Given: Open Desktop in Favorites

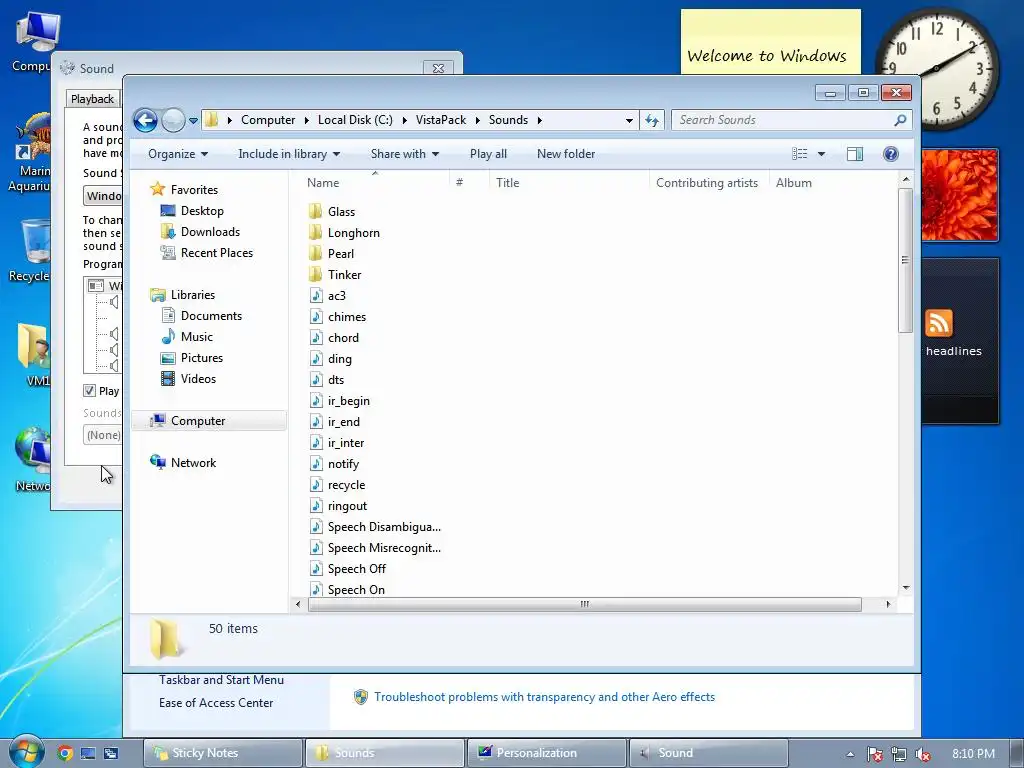Looking at the screenshot, I should tap(202, 211).
